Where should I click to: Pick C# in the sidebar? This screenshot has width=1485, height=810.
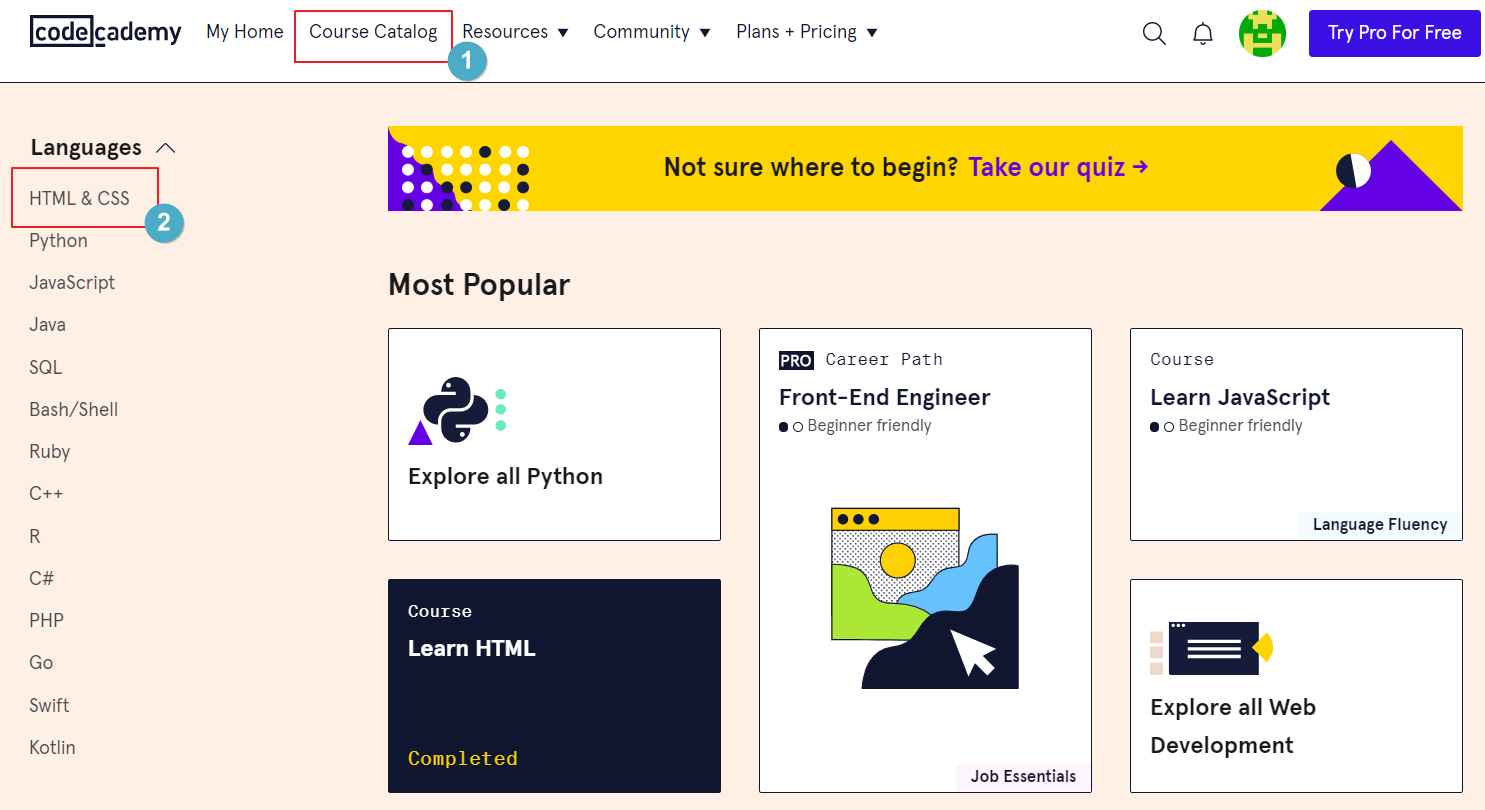pyautogui.click(x=42, y=578)
